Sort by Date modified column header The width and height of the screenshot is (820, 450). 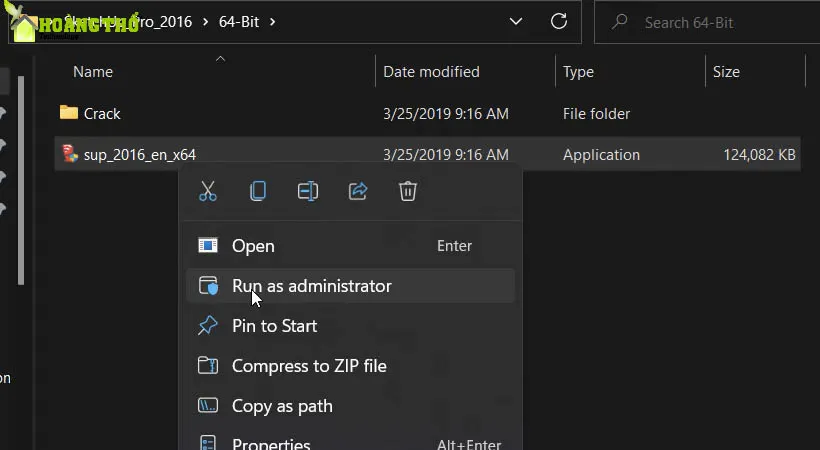pos(431,72)
